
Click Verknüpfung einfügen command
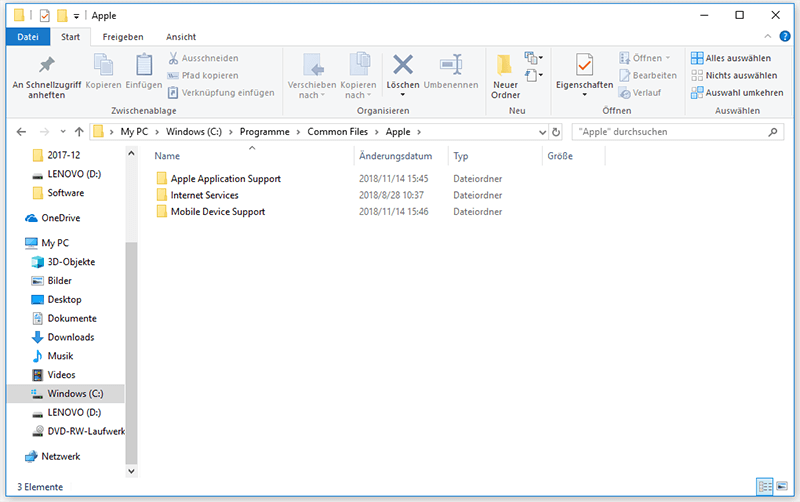pos(221,93)
